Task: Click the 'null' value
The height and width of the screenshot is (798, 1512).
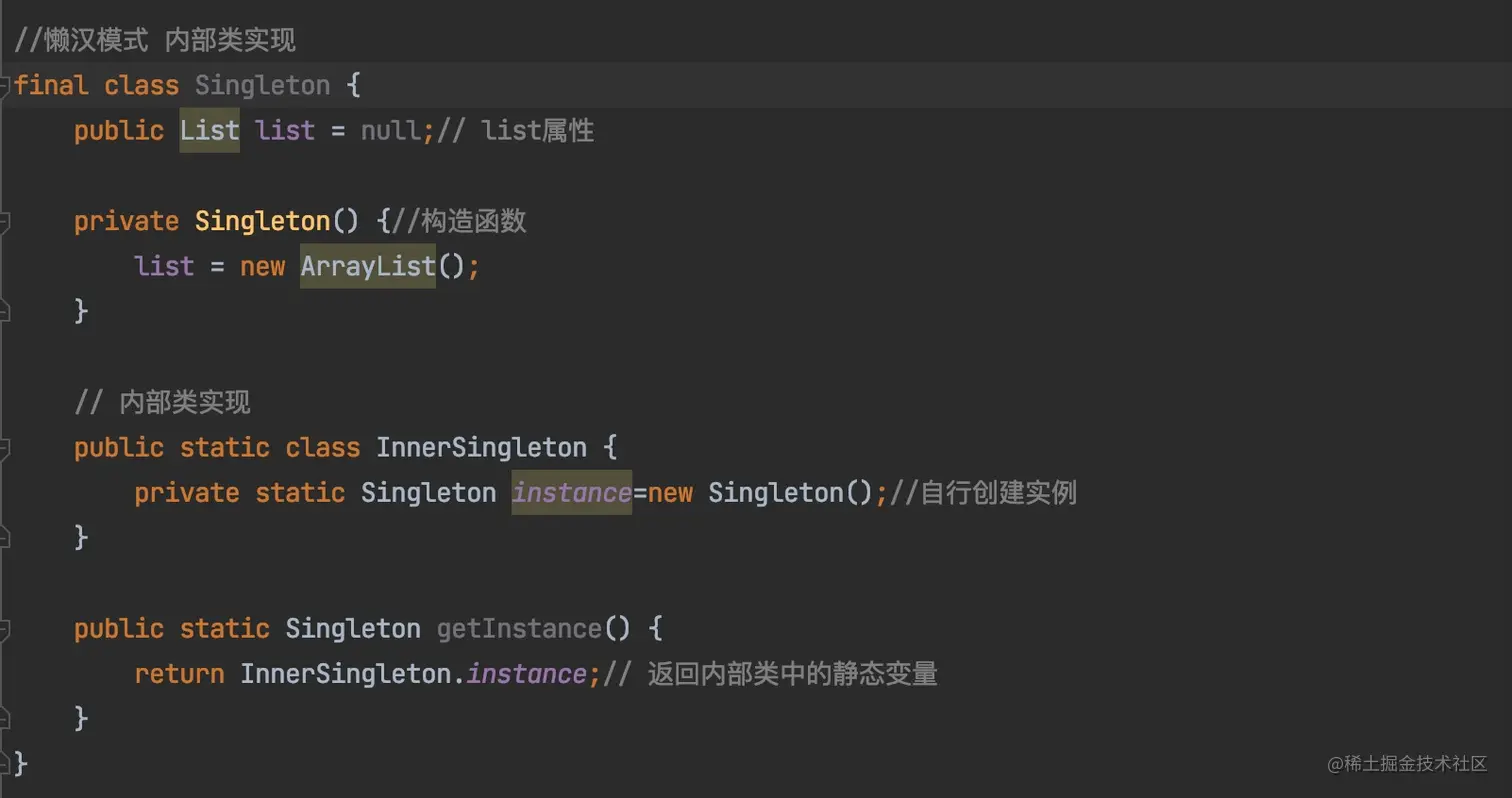Action: point(391,131)
